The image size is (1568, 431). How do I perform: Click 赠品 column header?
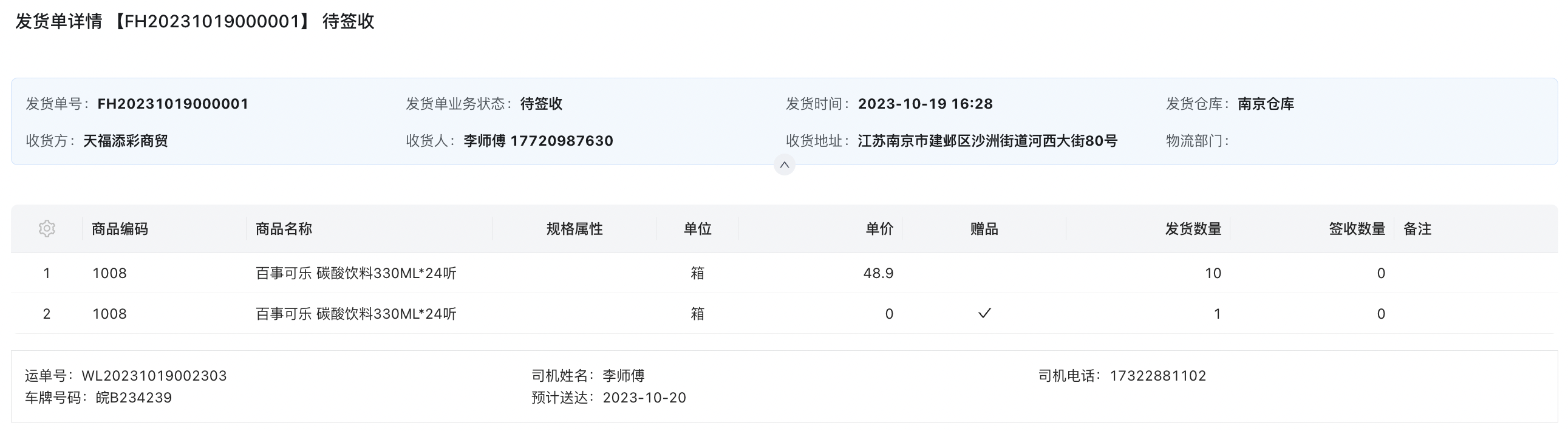click(984, 229)
